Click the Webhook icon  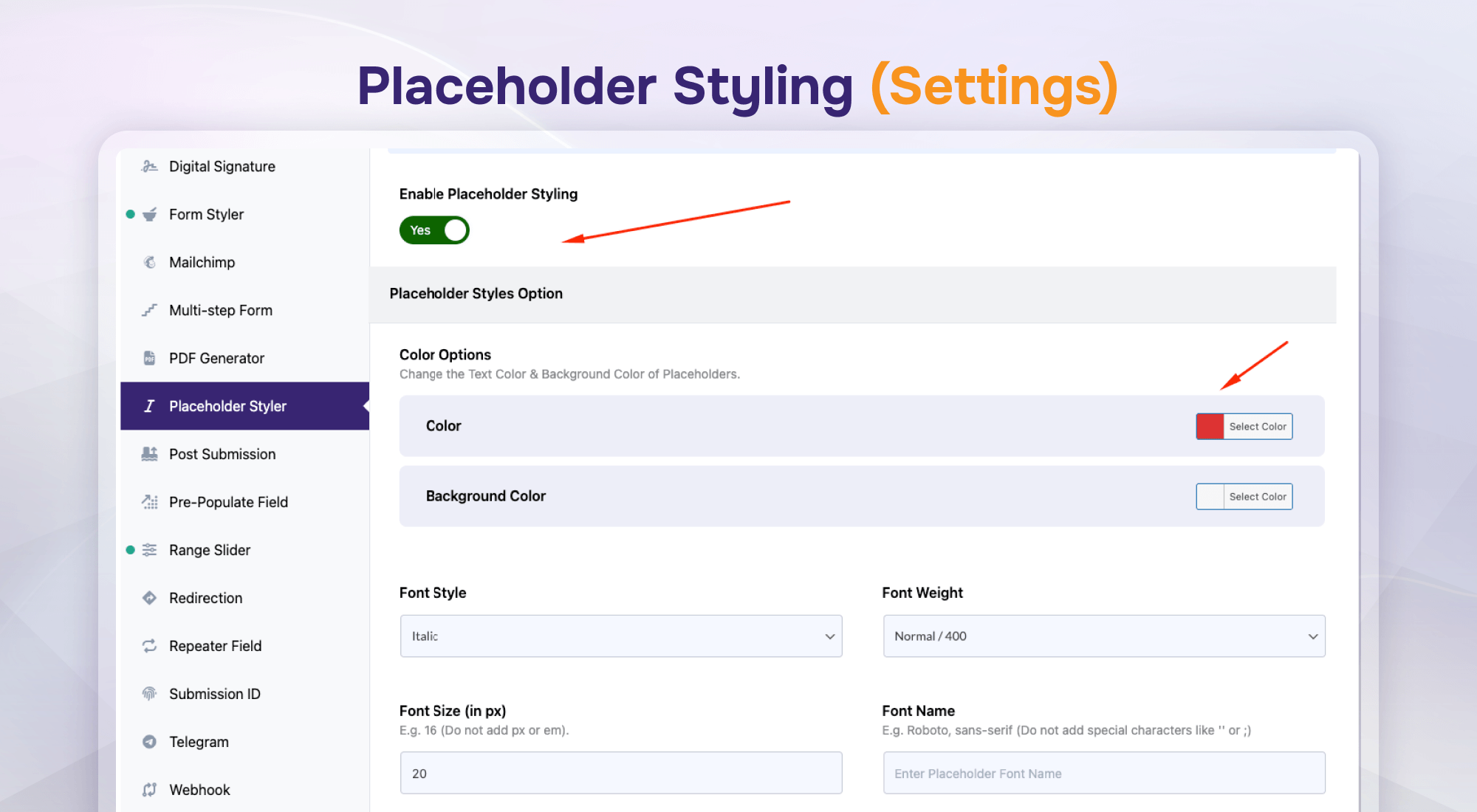click(149, 790)
